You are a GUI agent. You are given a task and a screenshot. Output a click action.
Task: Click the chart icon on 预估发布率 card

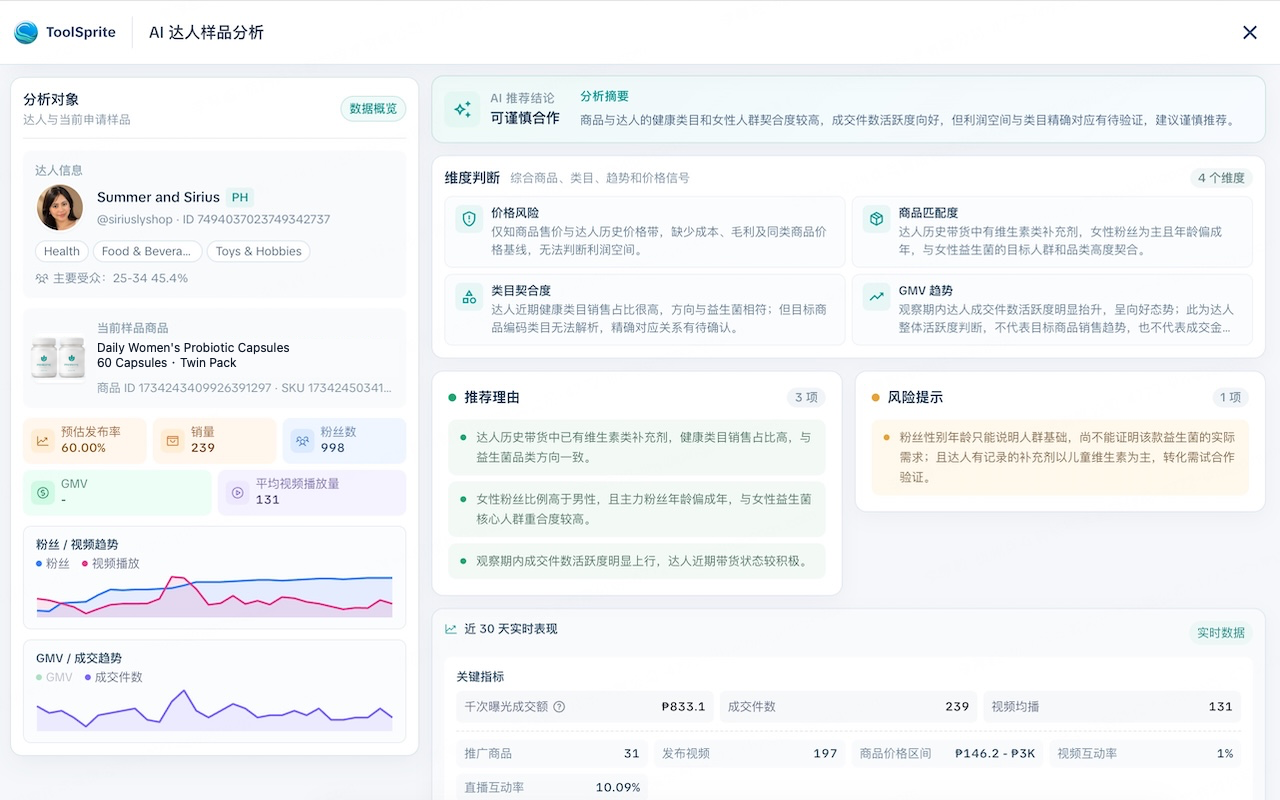pyautogui.click(x=42, y=440)
